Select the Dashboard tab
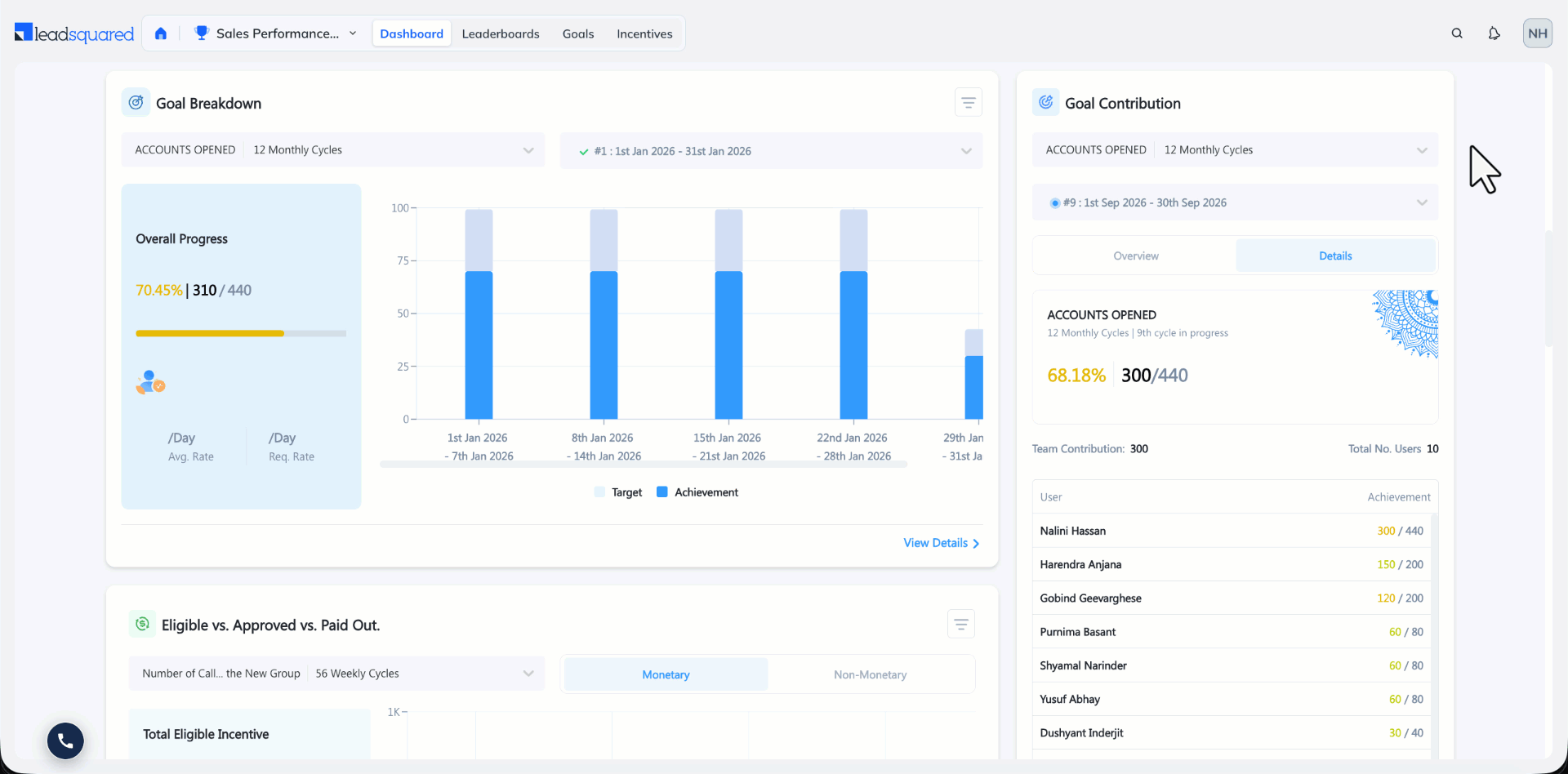This screenshot has width=1568, height=774. [x=412, y=33]
